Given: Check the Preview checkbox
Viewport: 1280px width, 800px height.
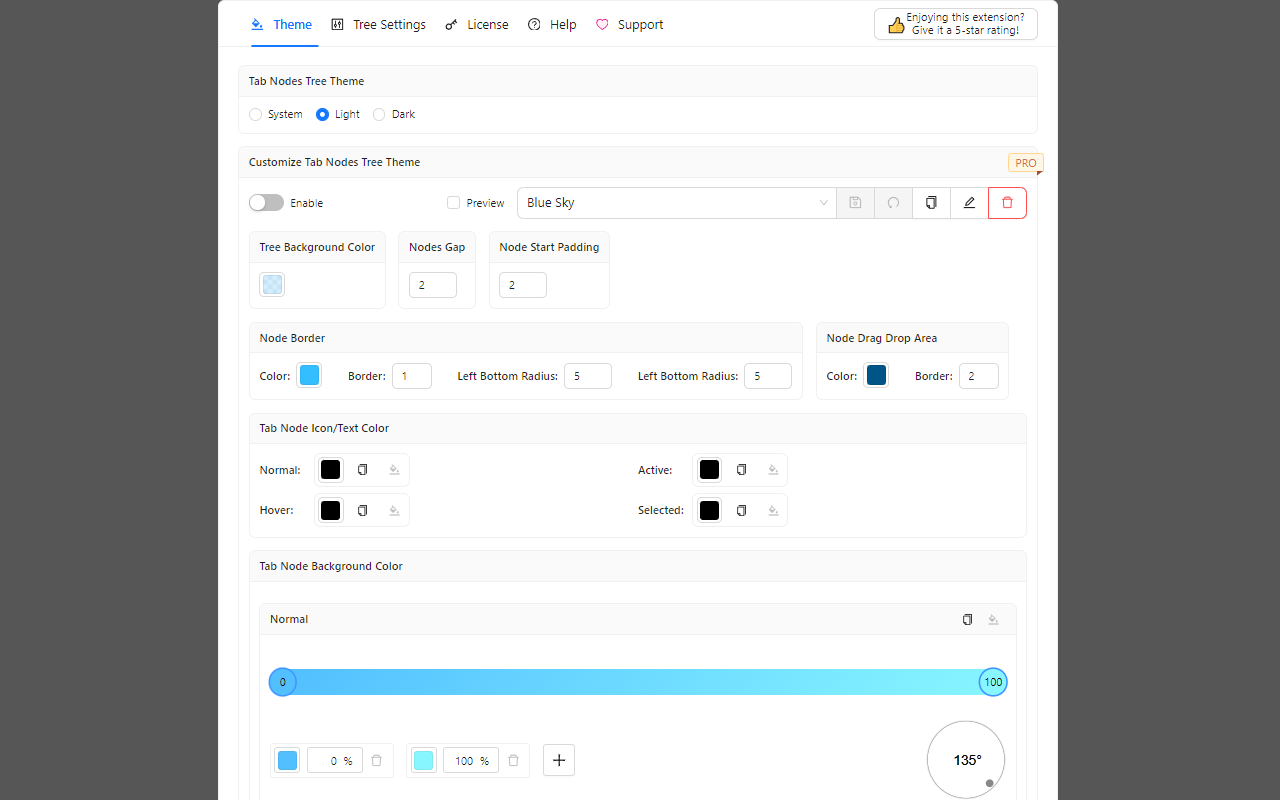Looking at the screenshot, I should 453,202.
